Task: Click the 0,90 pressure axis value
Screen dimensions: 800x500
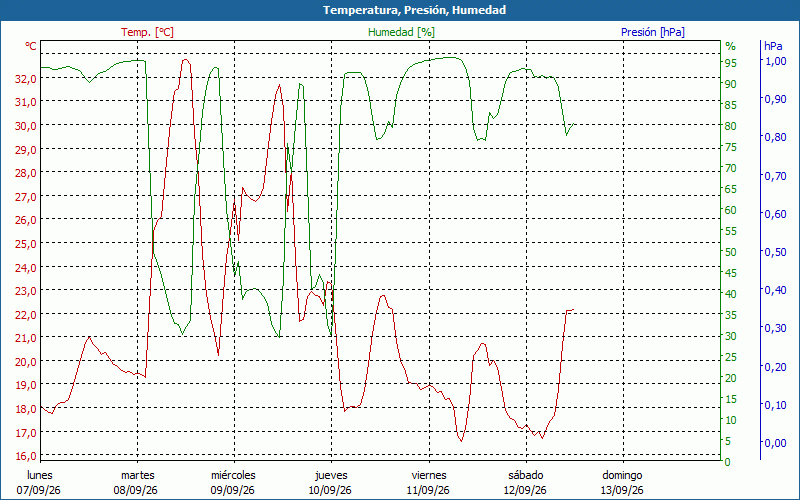Action: coord(776,99)
